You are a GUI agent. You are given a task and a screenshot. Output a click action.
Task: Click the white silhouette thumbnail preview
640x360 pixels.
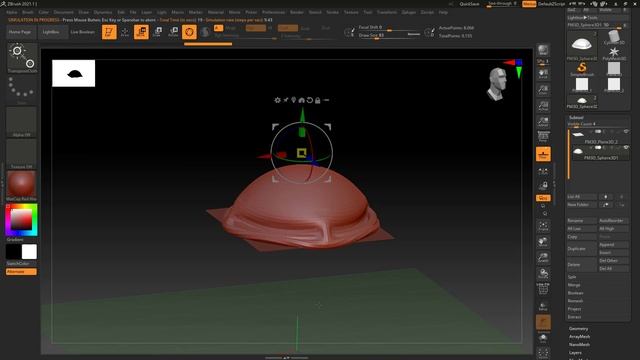[73, 73]
